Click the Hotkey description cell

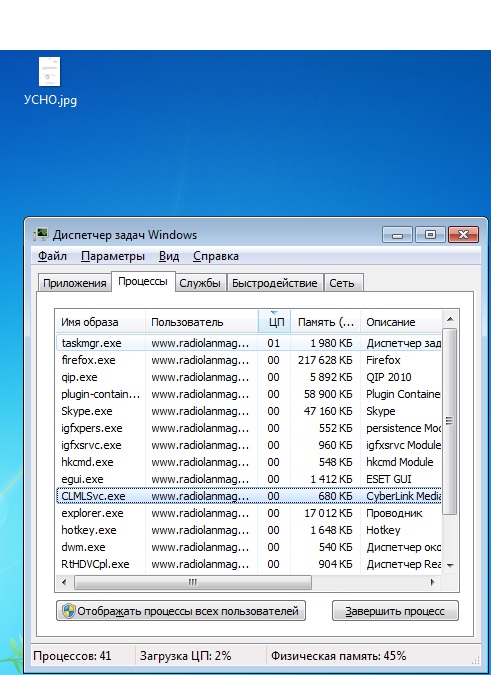383,530
